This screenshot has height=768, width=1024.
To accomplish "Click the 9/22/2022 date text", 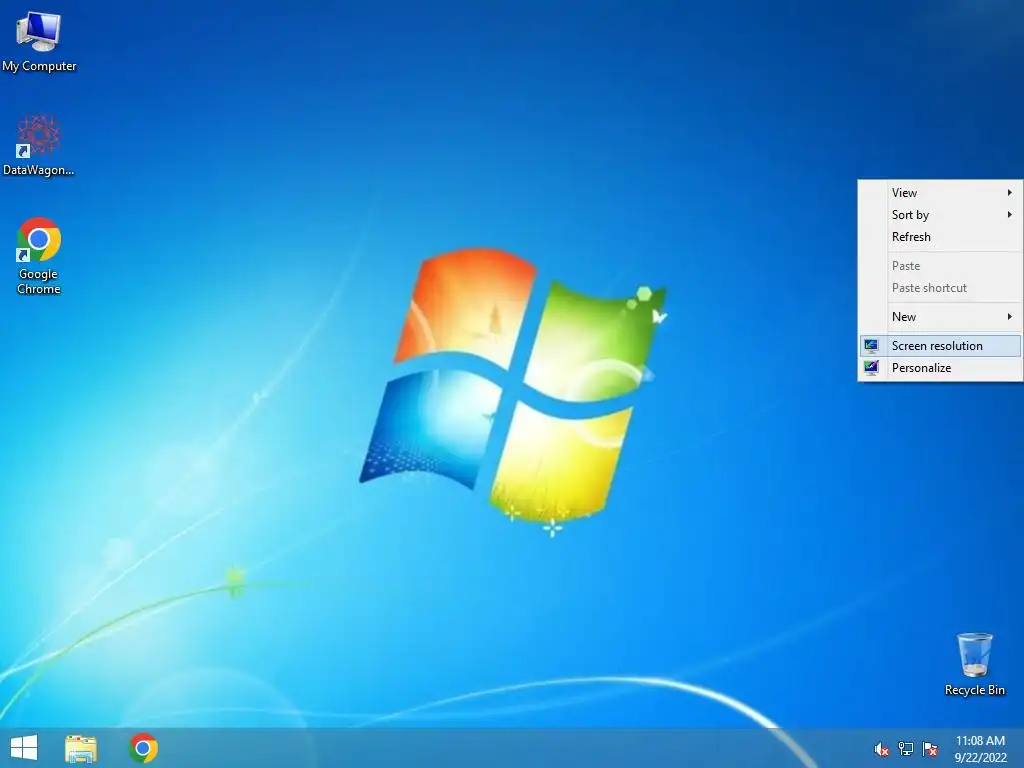I will point(980,758).
